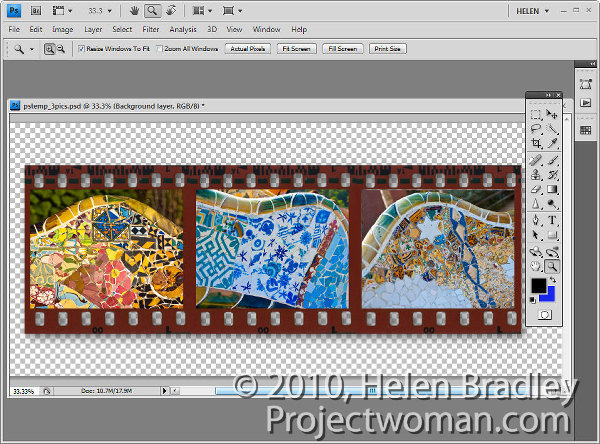The width and height of the screenshot is (600, 444).
Task: Click the Fit Screen button
Action: pos(297,49)
